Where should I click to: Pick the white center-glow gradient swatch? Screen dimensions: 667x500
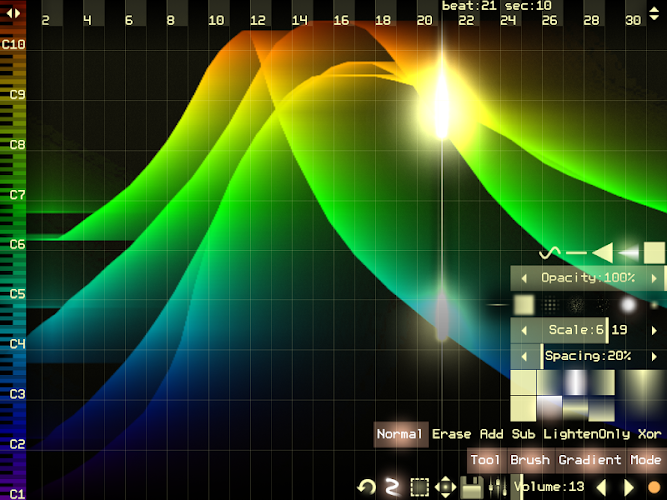(576, 383)
